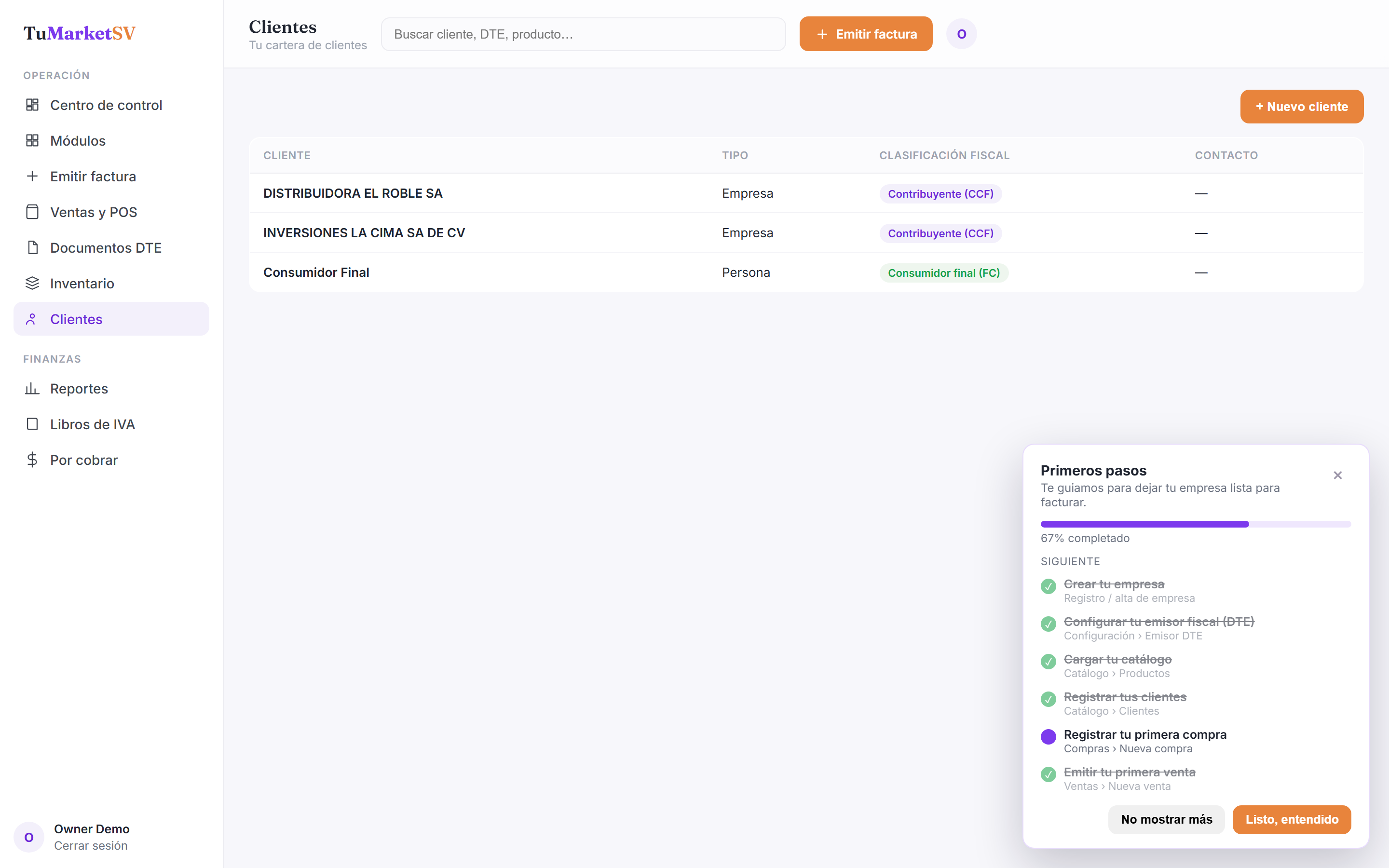This screenshot has height=868, width=1389.
Task: Click the Módulos grid icon
Action: click(32, 141)
